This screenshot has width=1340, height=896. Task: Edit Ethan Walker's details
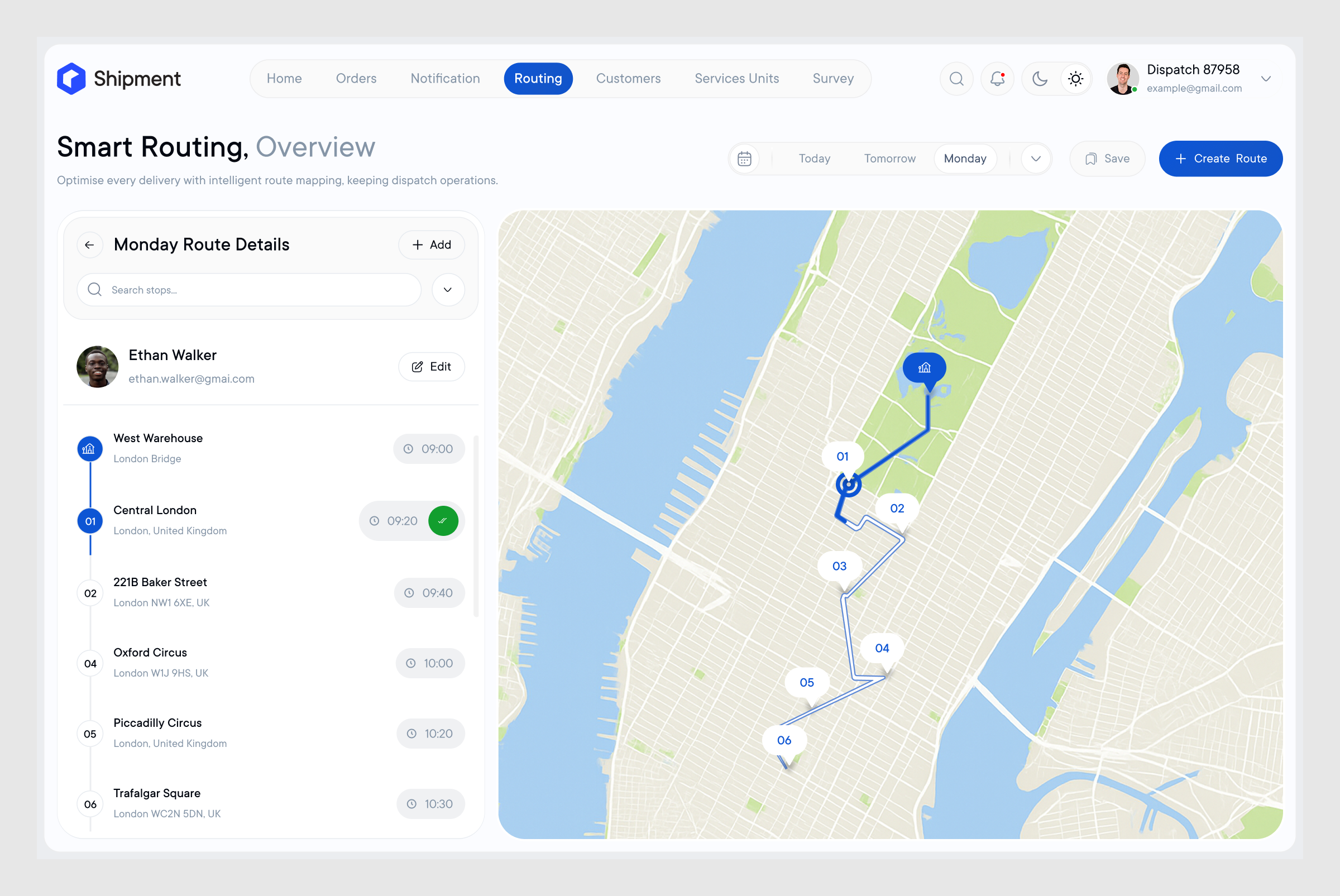pyautogui.click(x=432, y=366)
